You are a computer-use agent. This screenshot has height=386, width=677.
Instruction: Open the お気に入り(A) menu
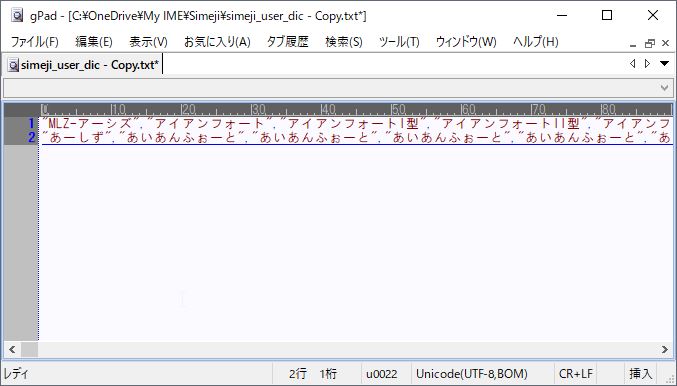(x=217, y=42)
